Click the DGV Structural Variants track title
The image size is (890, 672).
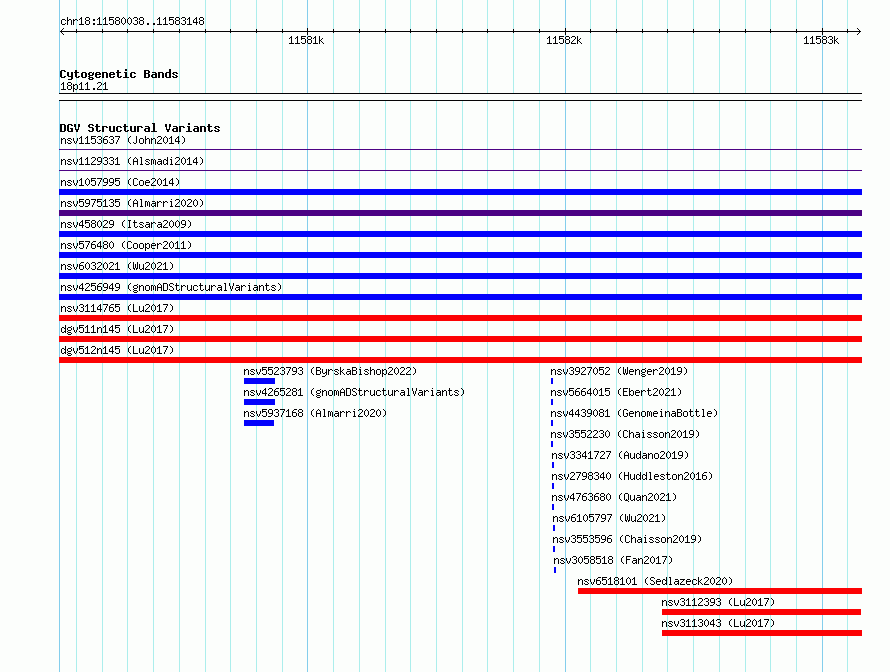[x=140, y=128]
